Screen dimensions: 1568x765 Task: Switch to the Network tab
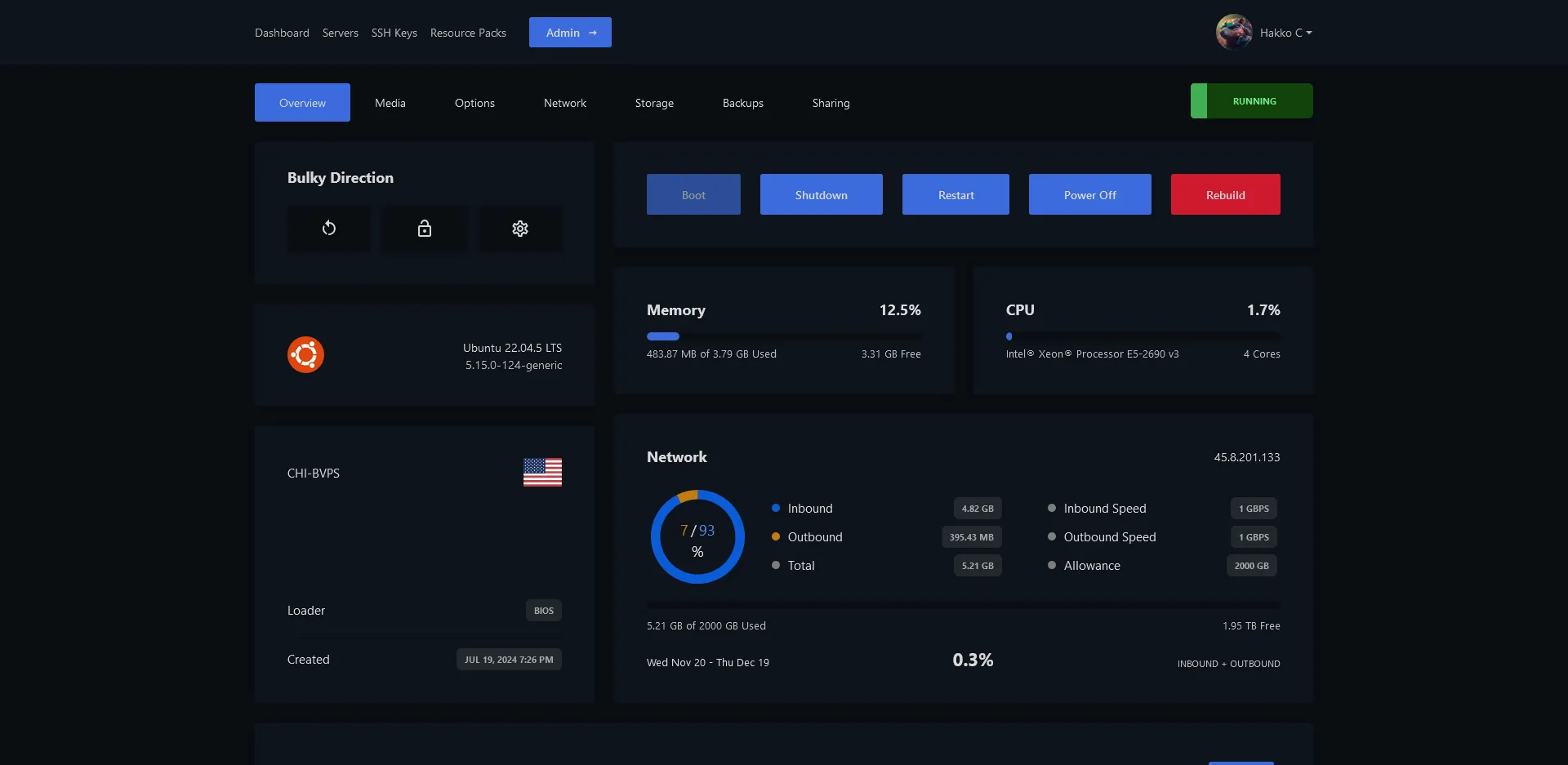pyautogui.click(x=564, y=103)
